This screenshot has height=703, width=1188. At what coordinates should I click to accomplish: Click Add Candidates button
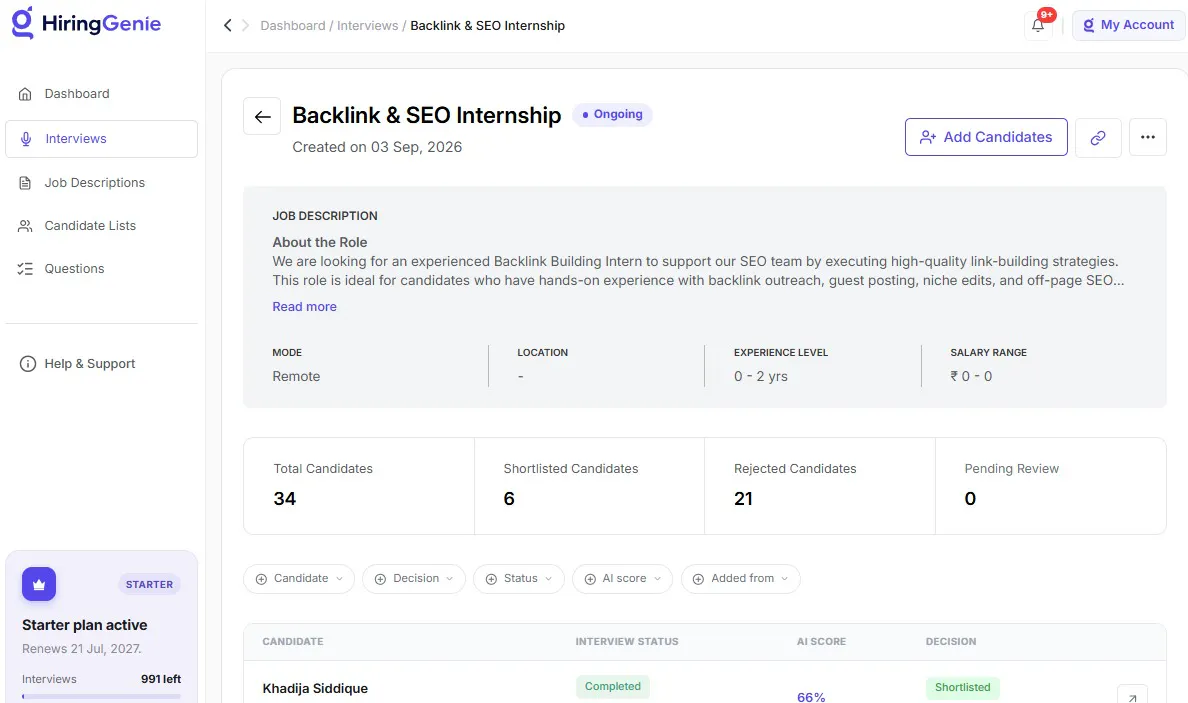click(986, 137)
